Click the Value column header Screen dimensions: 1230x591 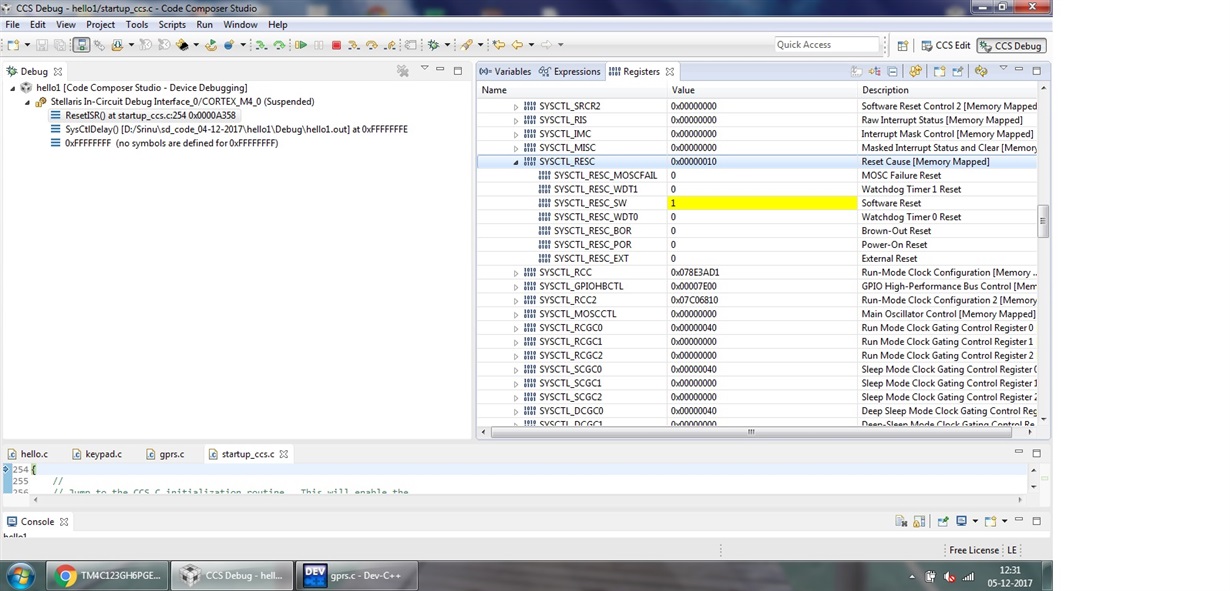763,90
